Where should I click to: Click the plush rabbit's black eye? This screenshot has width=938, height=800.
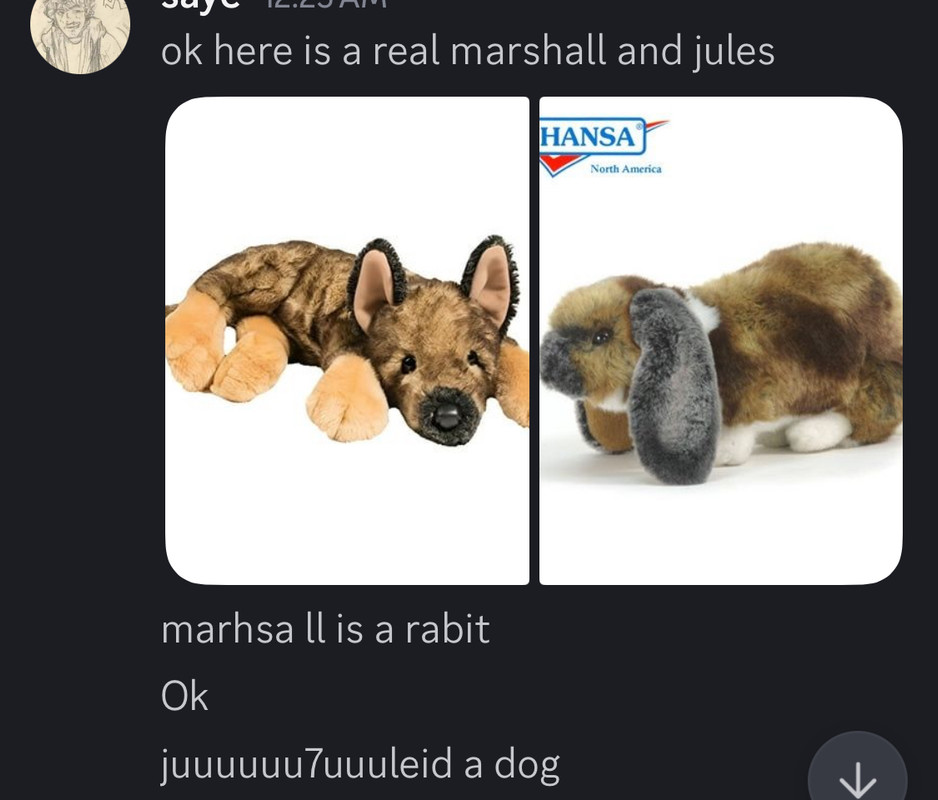click(601, 337)
